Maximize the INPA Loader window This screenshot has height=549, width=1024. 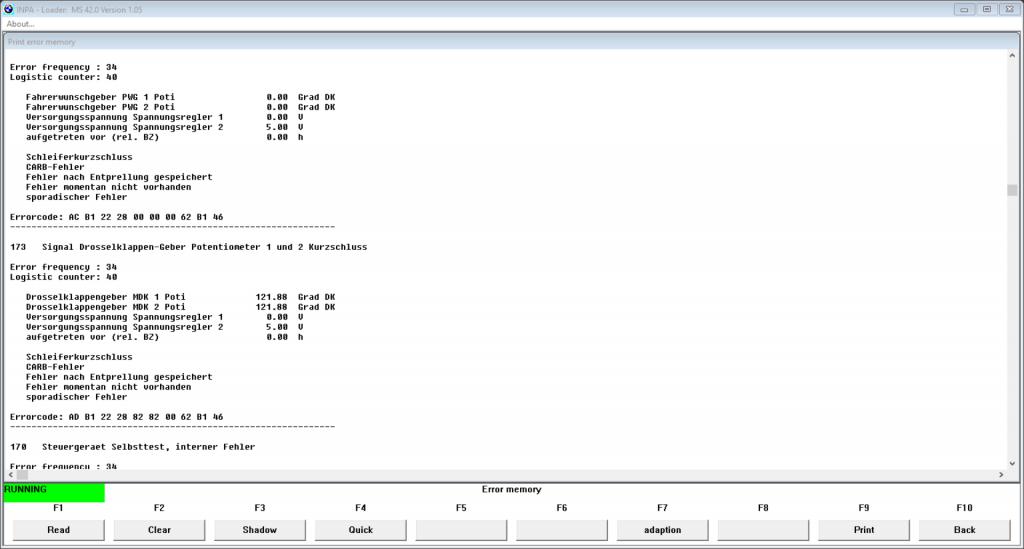(x=986, y=9)
